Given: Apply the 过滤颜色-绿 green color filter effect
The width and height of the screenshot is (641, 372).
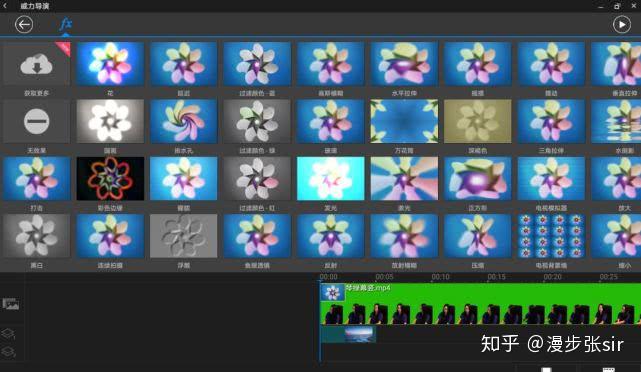Looking at the screenshot, I should [x=257, y=121].
